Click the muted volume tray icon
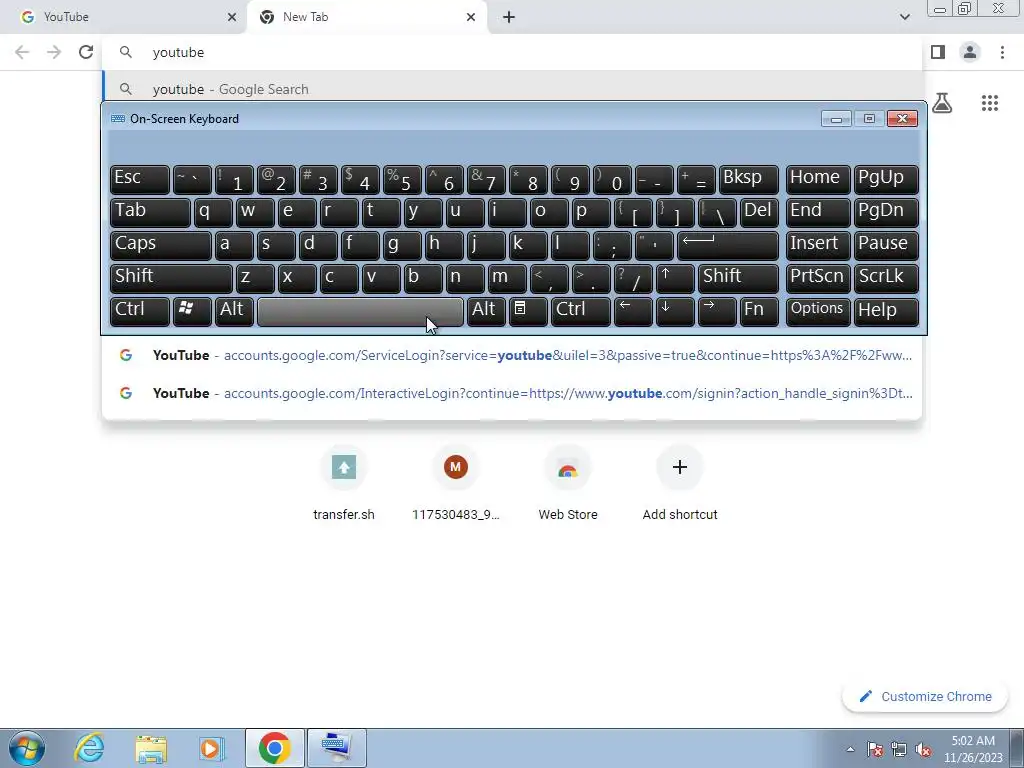The image size is (1024, 768). [x=923, y=750]
